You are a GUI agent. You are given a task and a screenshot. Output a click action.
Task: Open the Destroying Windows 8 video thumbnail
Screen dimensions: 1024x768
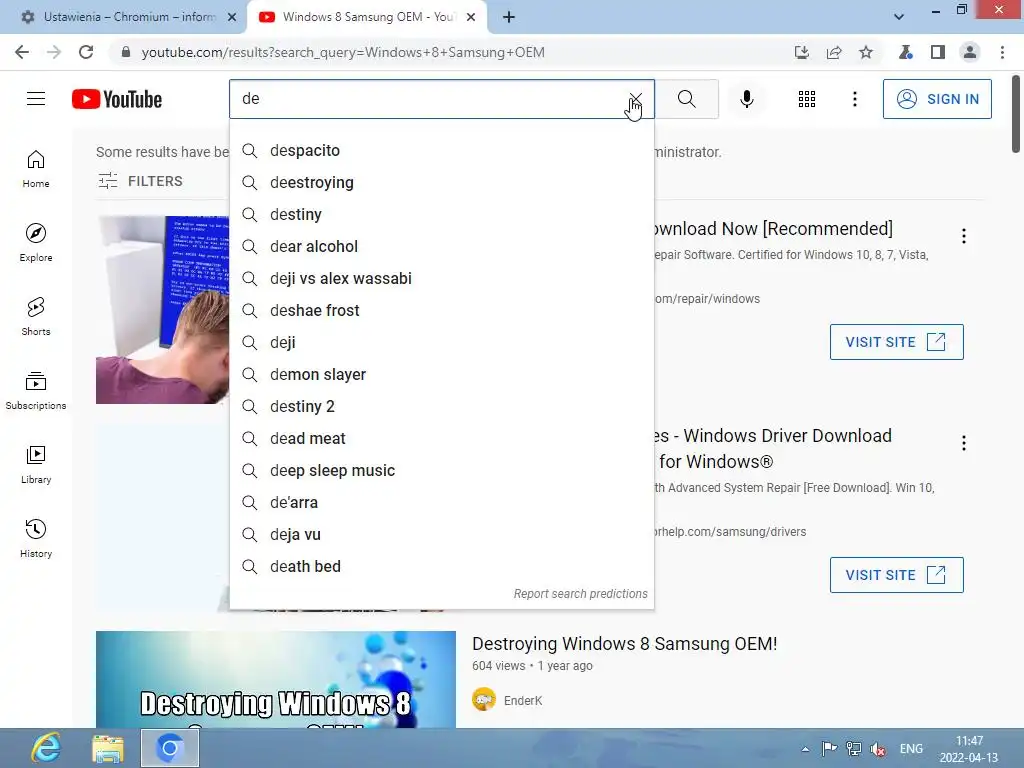click(x=276, y=679)
